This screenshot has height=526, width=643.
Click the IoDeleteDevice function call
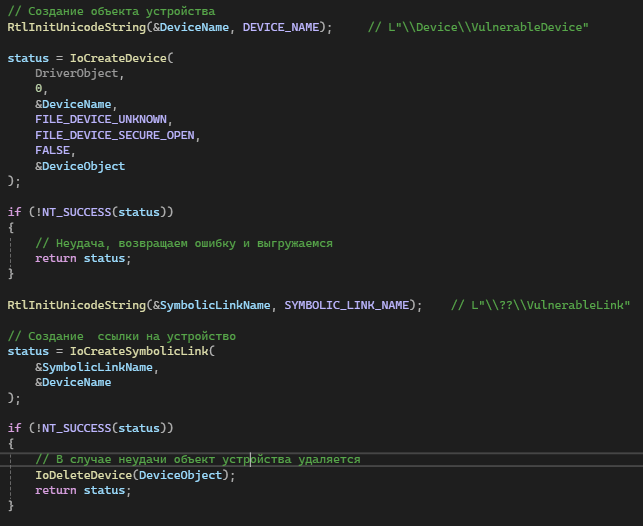point(83,474)
